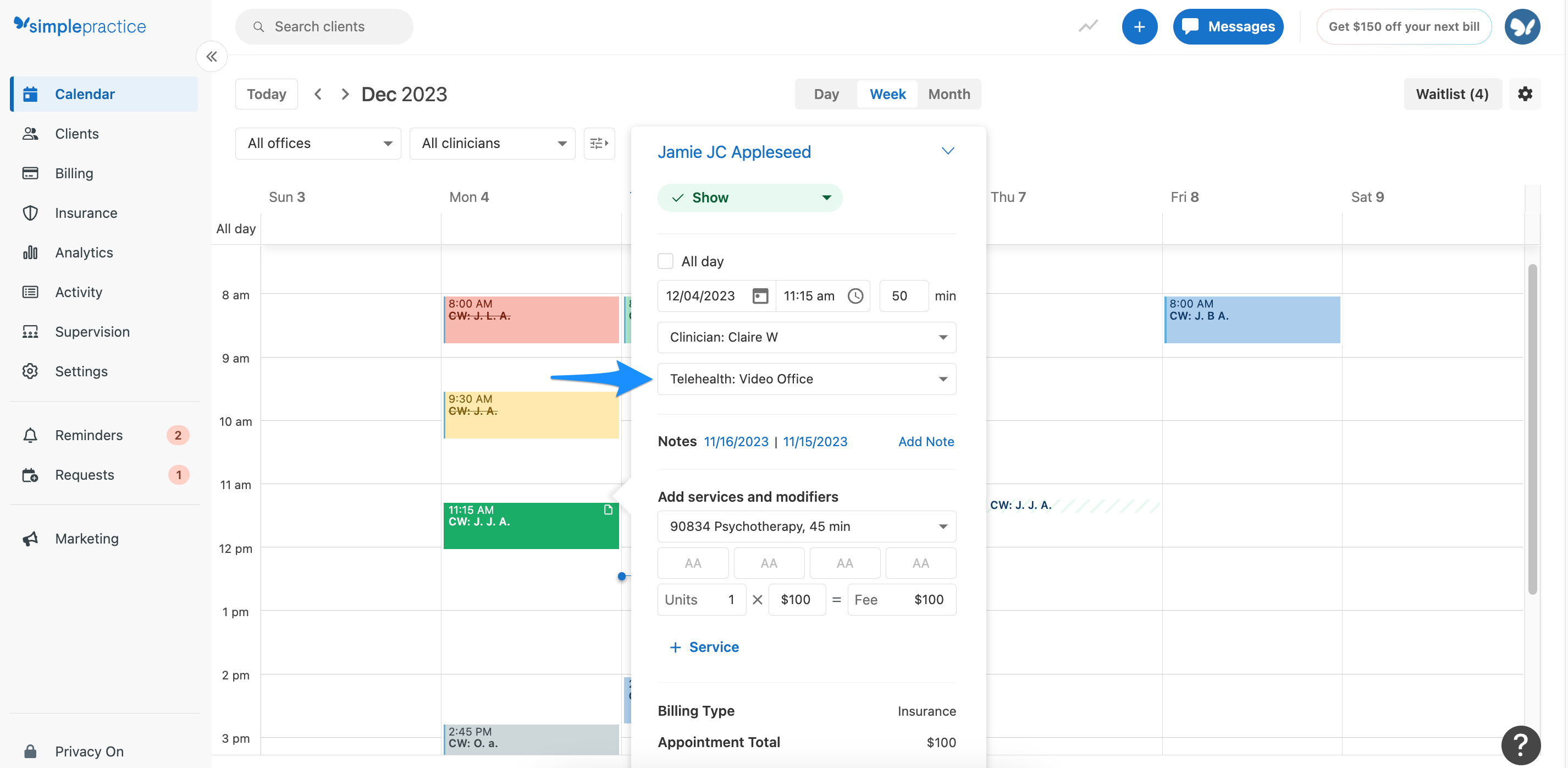Open the Analytics section in the sidebar
The height and width of the screenshot is (768, 1568).
(84, 252)
